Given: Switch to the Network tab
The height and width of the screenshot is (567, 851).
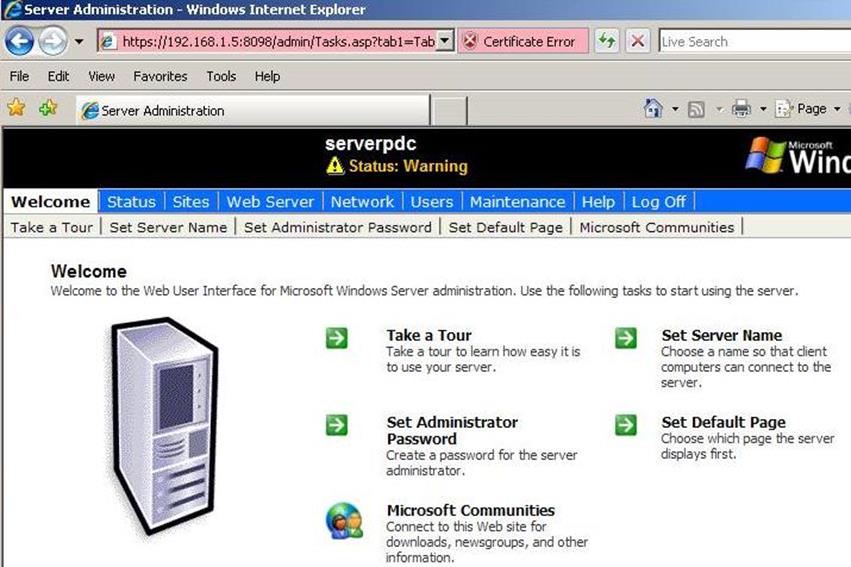Looking at the screenshot, I should 362,202.
